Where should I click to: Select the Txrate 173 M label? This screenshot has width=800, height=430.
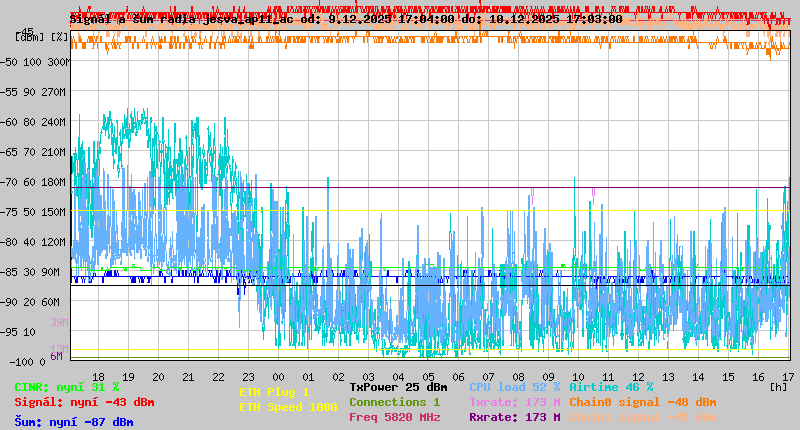coord(514,402)
